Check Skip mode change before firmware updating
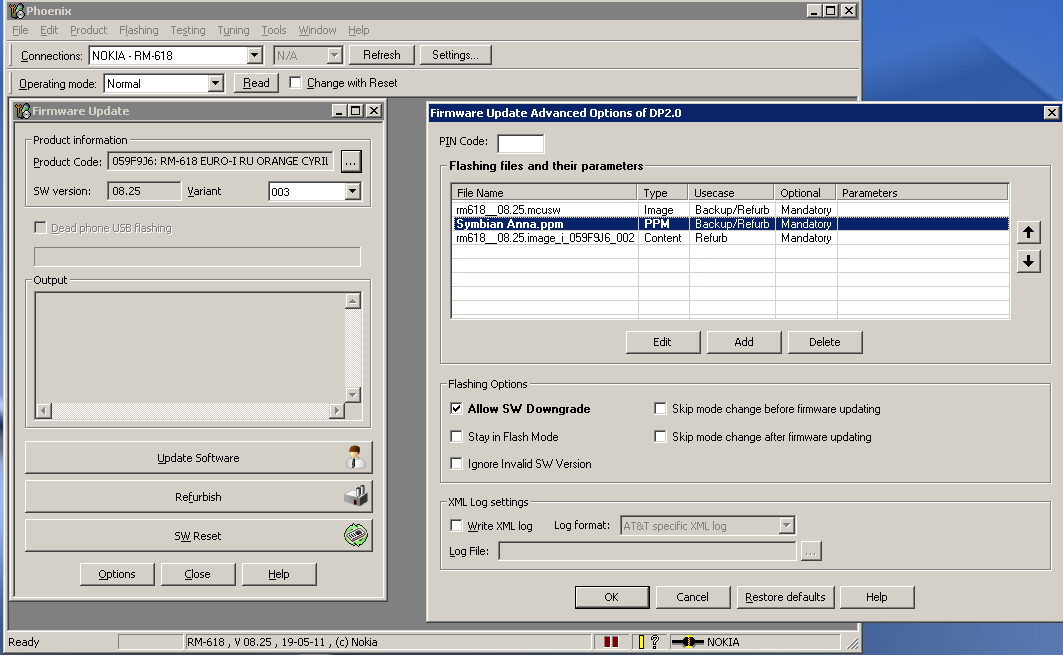Viewport: 1063px width, 655px height. 660,408
